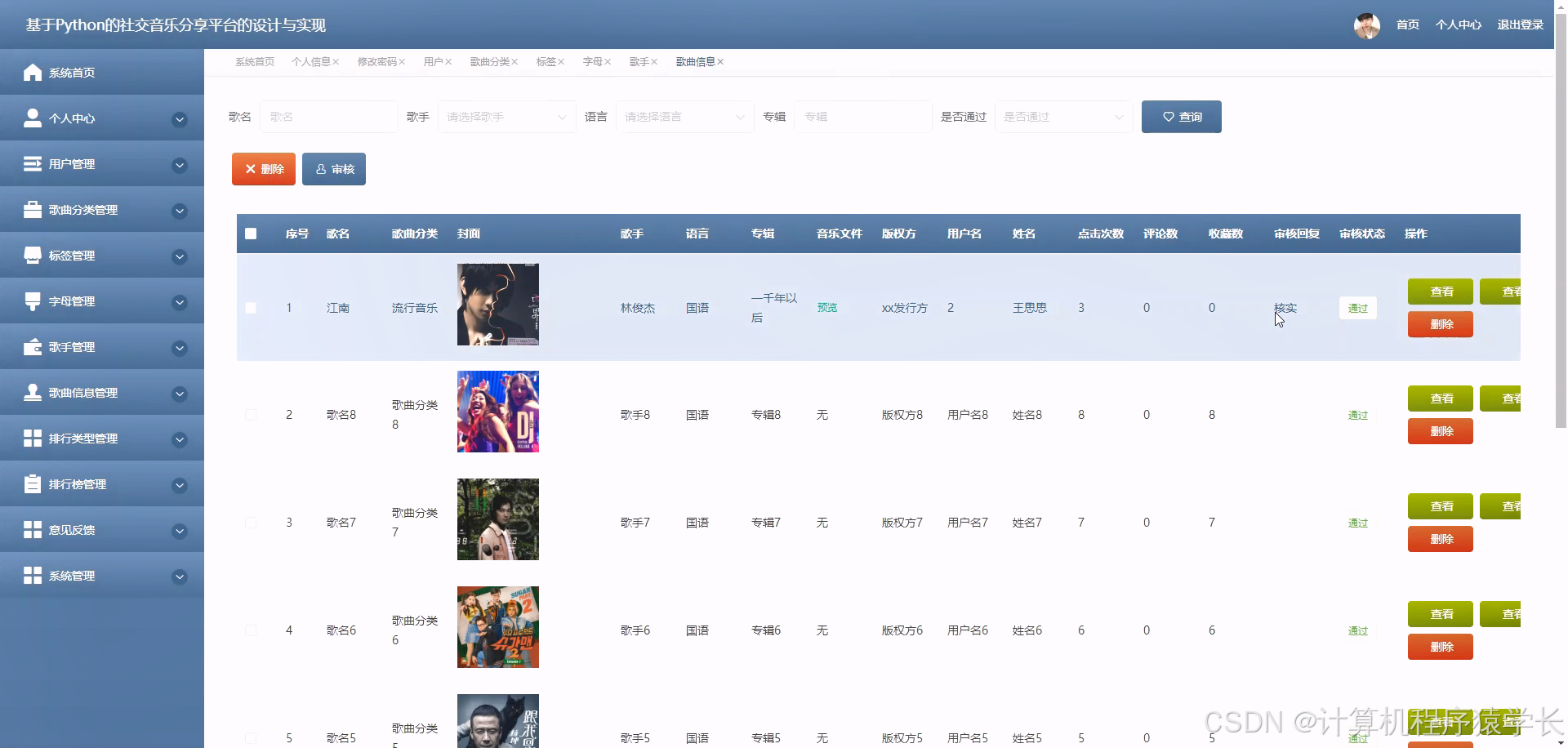
Task: Switch to the 个人信息 tab
Action: (311, 62)
